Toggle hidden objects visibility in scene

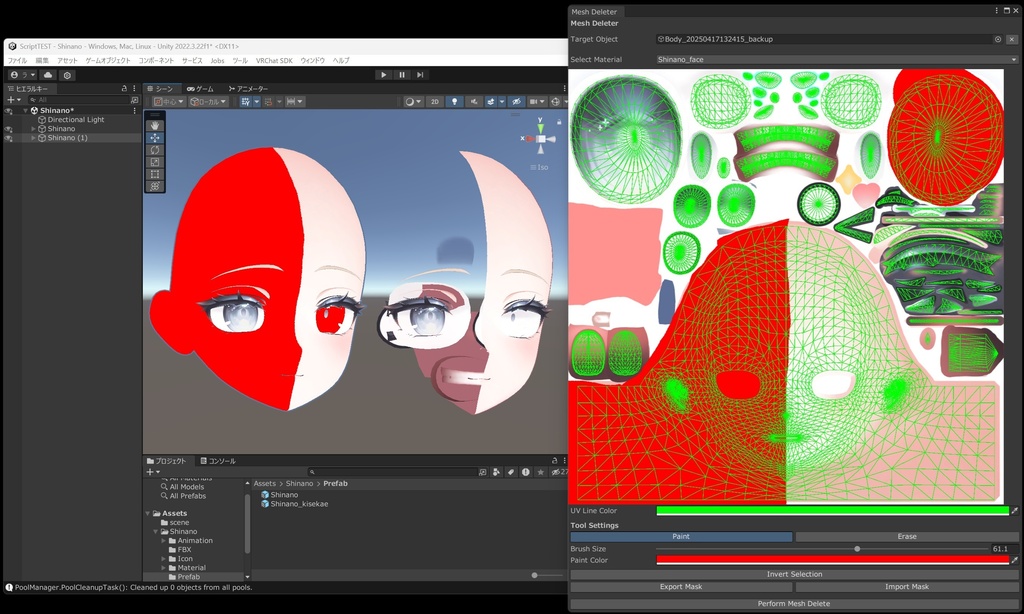[x=517, y=102]
